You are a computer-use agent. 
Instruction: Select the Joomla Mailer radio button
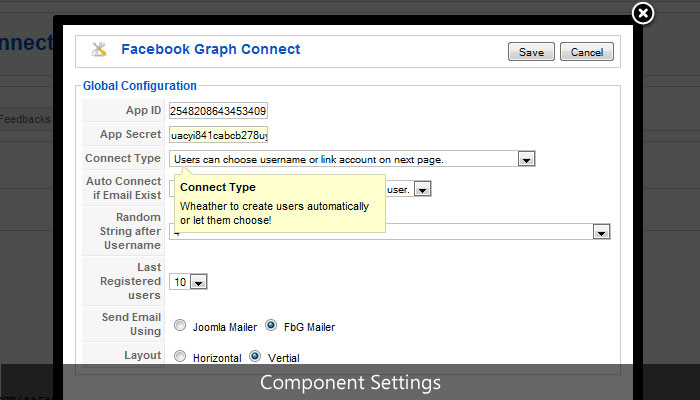click(x=180, y=325)
